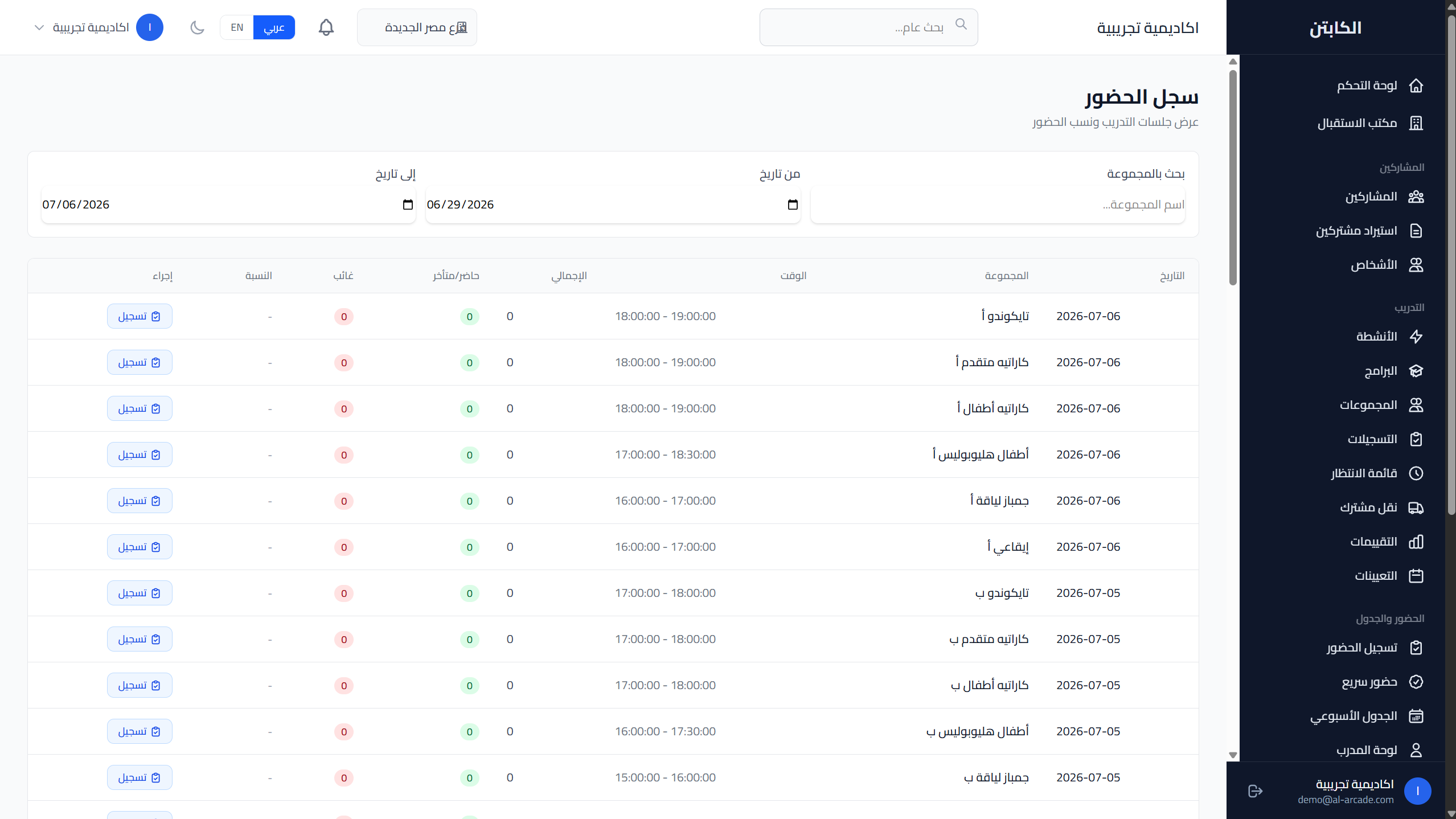
Task: Click the lightning icon for الأنشطة
Action: [1416, 337]
